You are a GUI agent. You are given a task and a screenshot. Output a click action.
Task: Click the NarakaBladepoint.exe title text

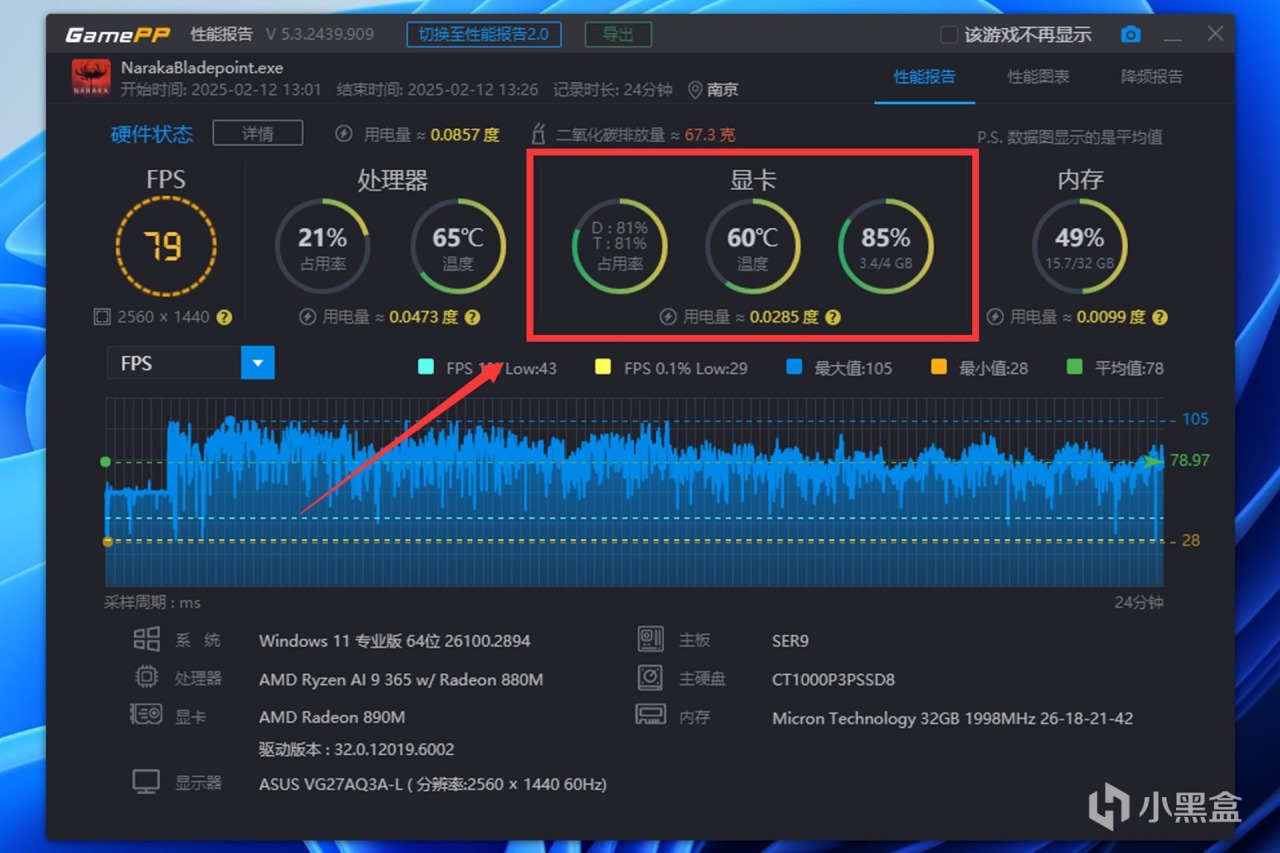202,68
